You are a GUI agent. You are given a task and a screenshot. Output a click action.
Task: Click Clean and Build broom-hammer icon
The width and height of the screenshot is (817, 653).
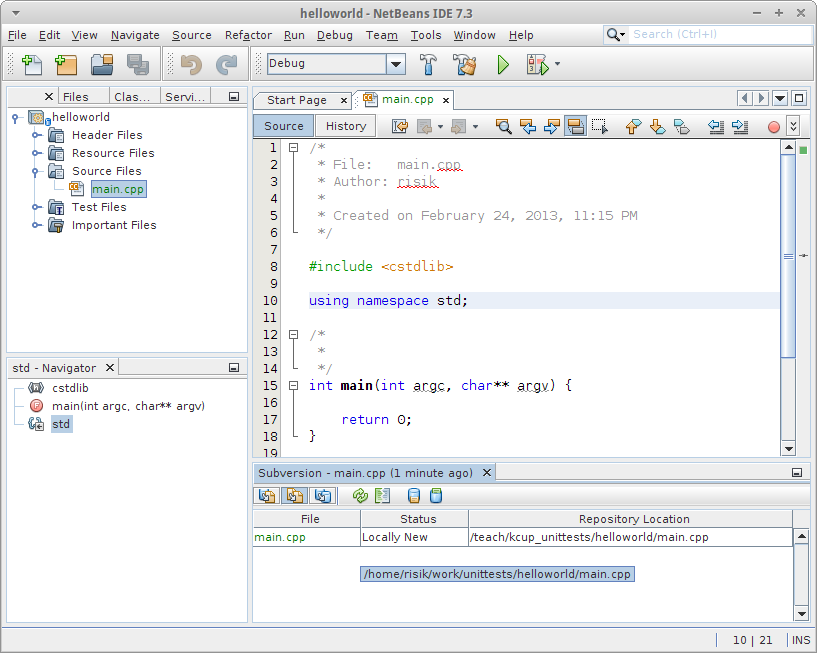click(x=464, y=65)
